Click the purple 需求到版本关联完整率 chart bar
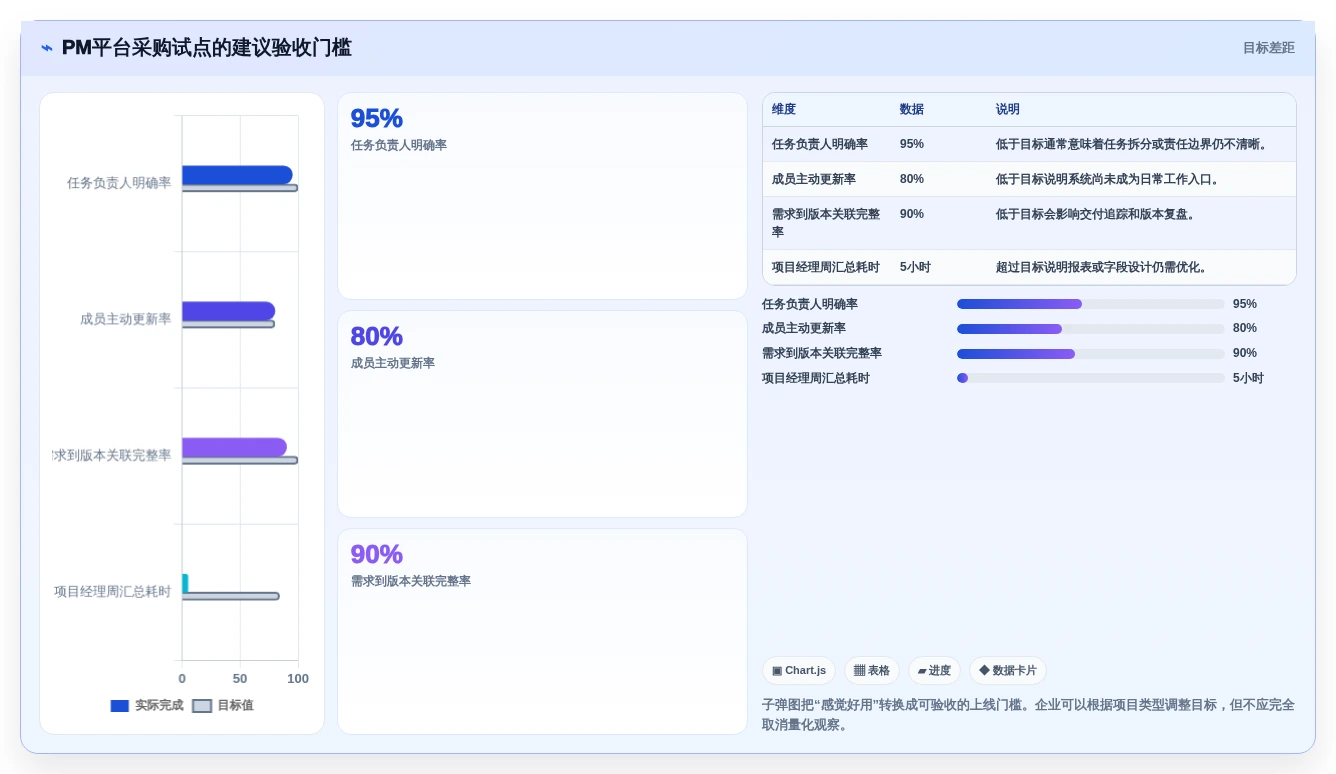This screenshot has height=774, width=1336. (x=234, y=447)
